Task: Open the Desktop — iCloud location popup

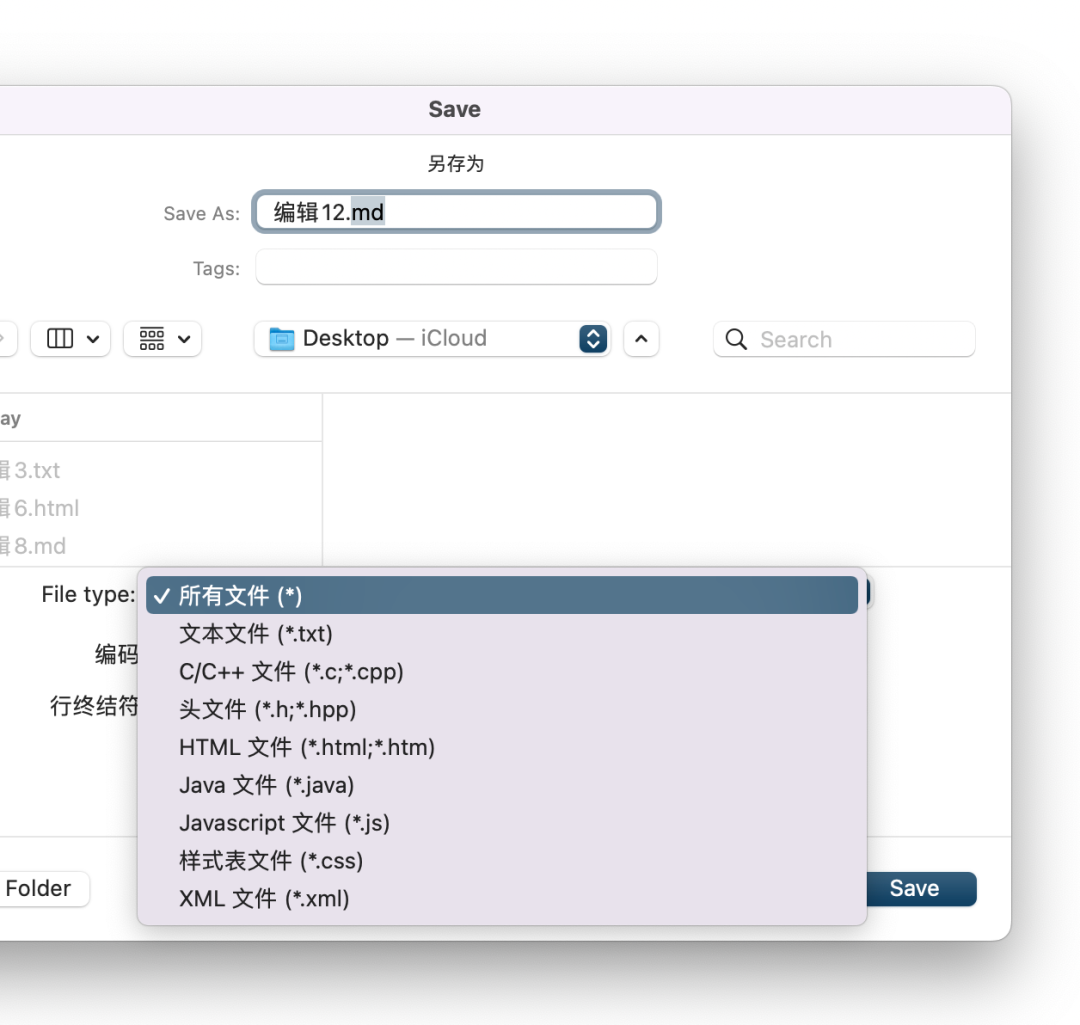Action: click(433, 339)
